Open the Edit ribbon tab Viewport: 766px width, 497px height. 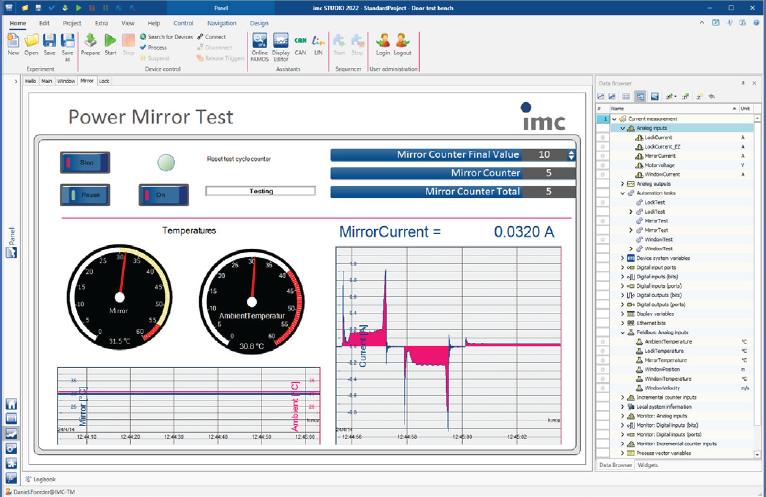44,23
